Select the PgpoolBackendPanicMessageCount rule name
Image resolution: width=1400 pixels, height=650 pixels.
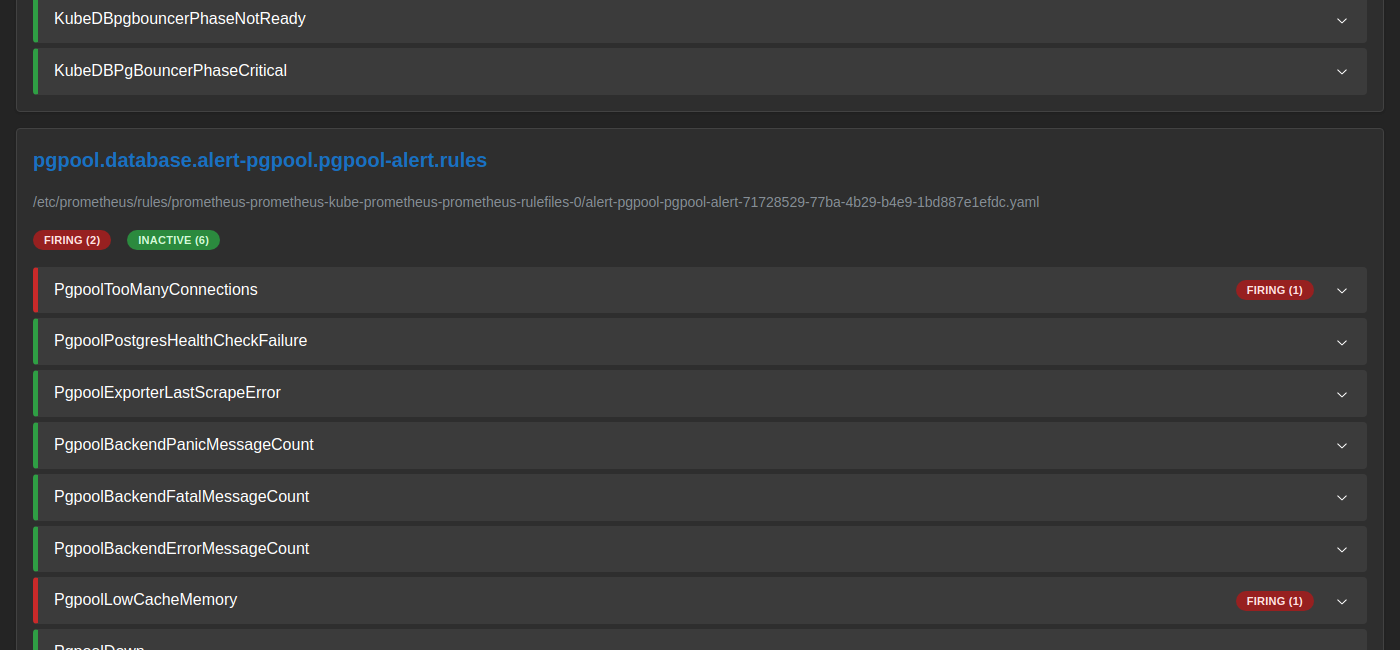point(184,445)
